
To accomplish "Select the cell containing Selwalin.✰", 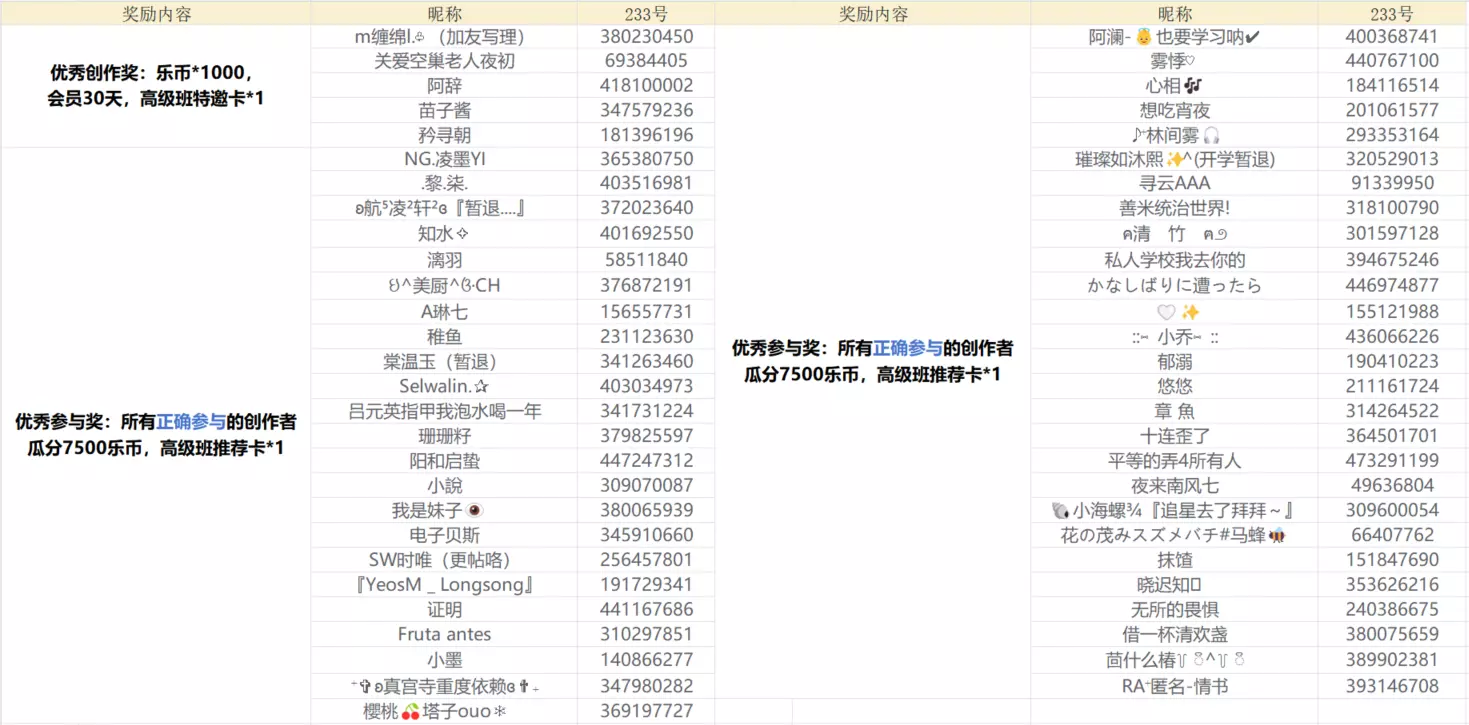I will point(444,386).
